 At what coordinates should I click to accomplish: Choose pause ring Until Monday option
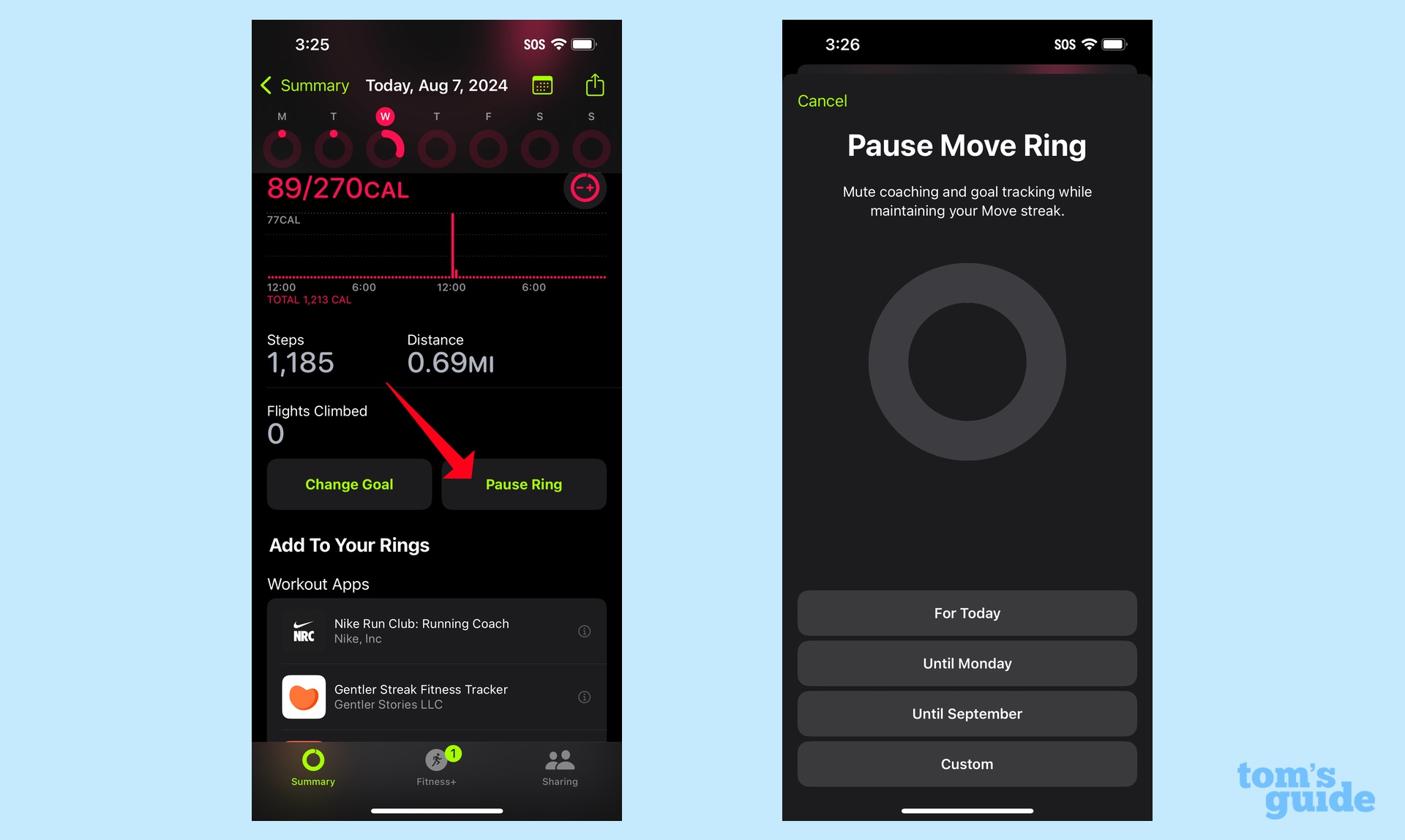(x=966, y=662)
